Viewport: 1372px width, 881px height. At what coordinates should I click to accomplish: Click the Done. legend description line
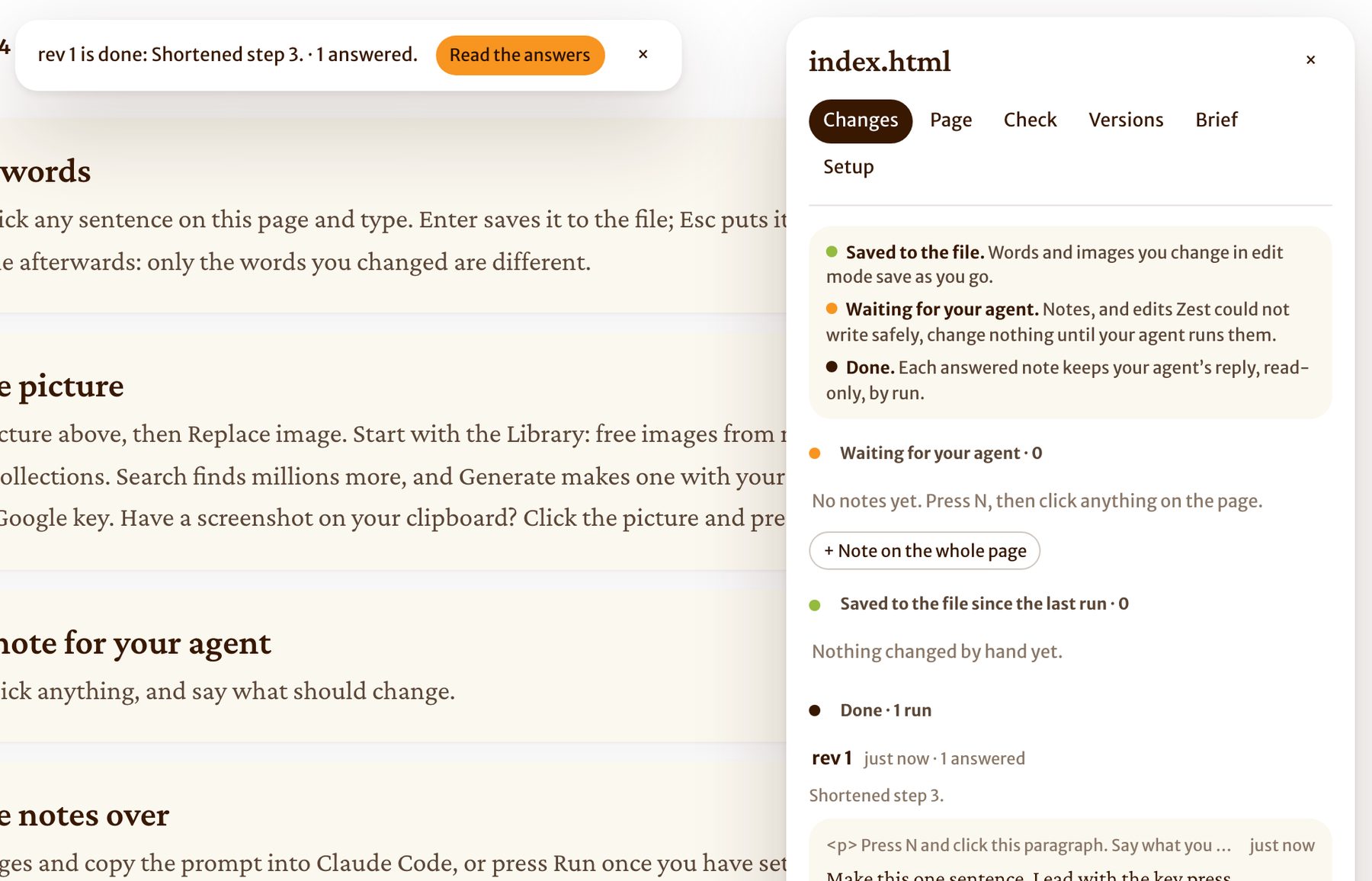pyautogui.click(x=1067, y=380)
